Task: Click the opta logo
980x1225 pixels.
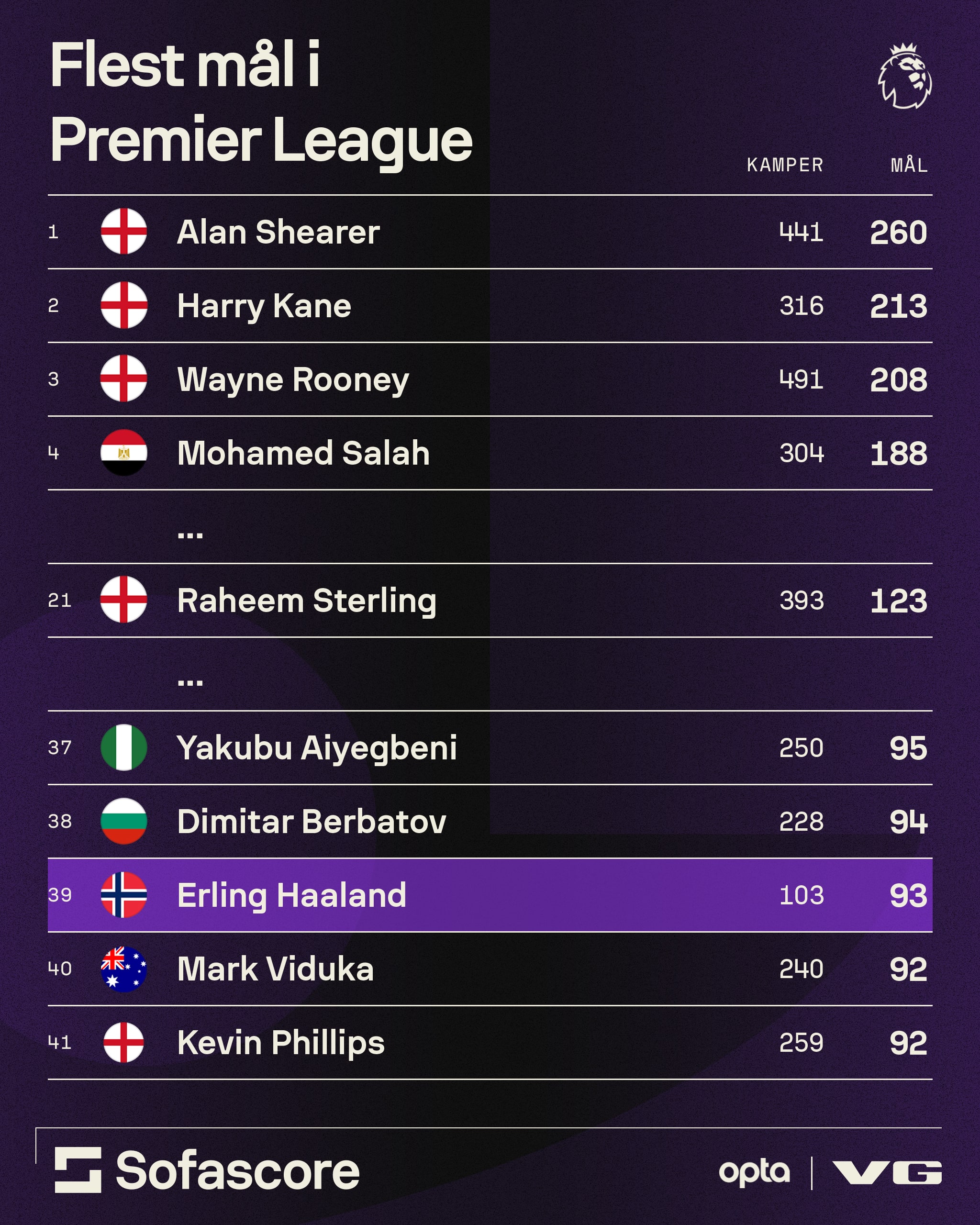Action: click(754, 1173)
